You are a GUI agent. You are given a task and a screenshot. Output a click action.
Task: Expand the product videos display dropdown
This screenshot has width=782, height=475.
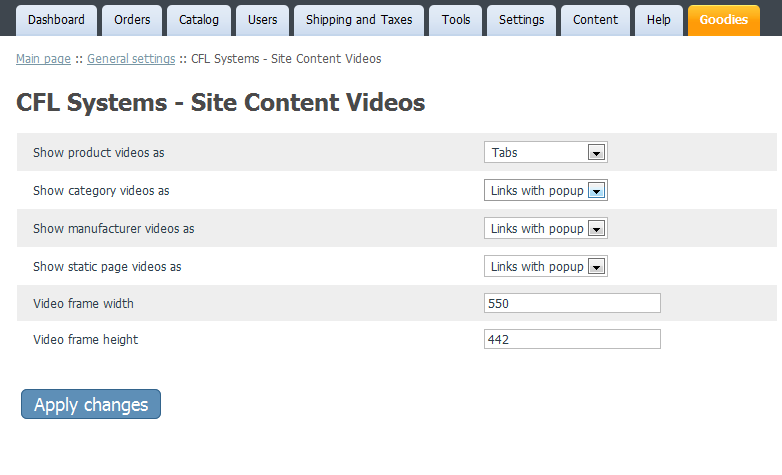click(546, 152)
